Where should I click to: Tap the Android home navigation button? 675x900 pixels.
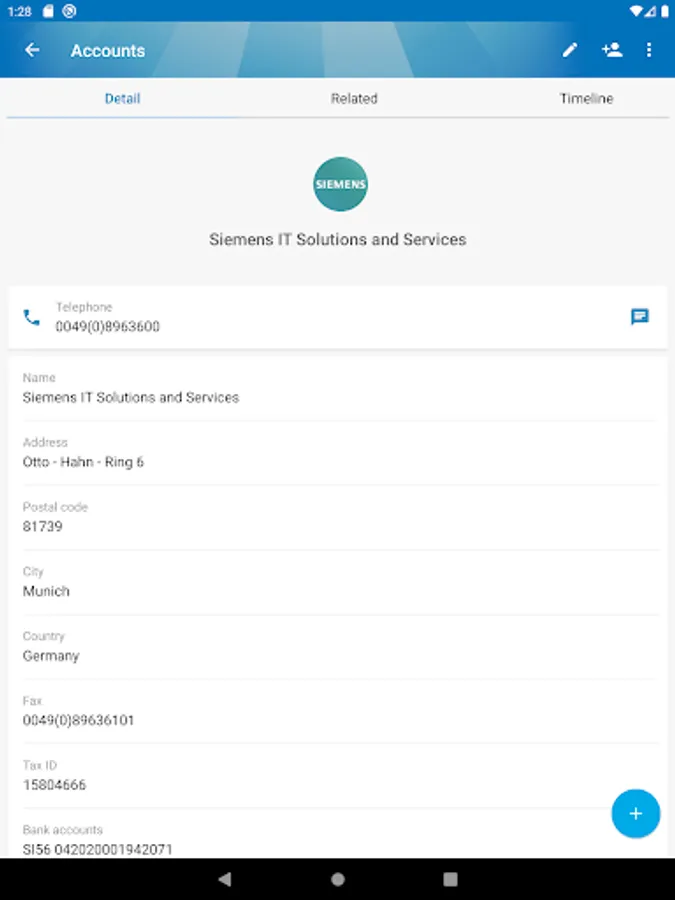[x=338, y=879]
